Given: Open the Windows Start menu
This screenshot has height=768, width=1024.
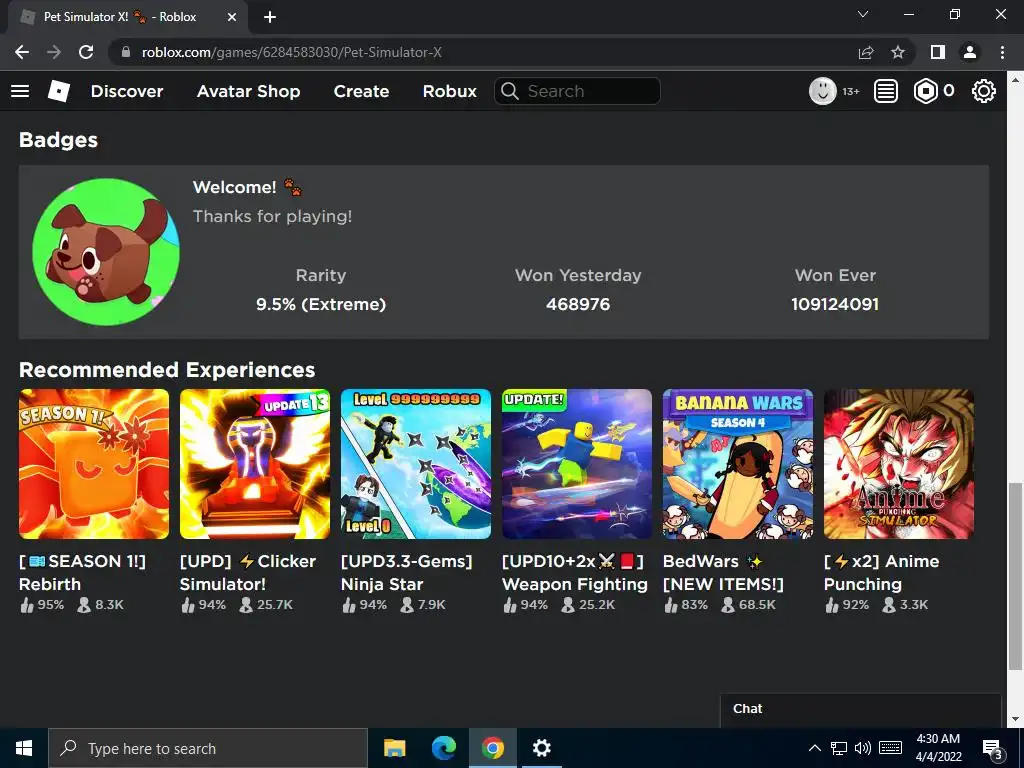Looking at the screenshot, I should 24,748.
